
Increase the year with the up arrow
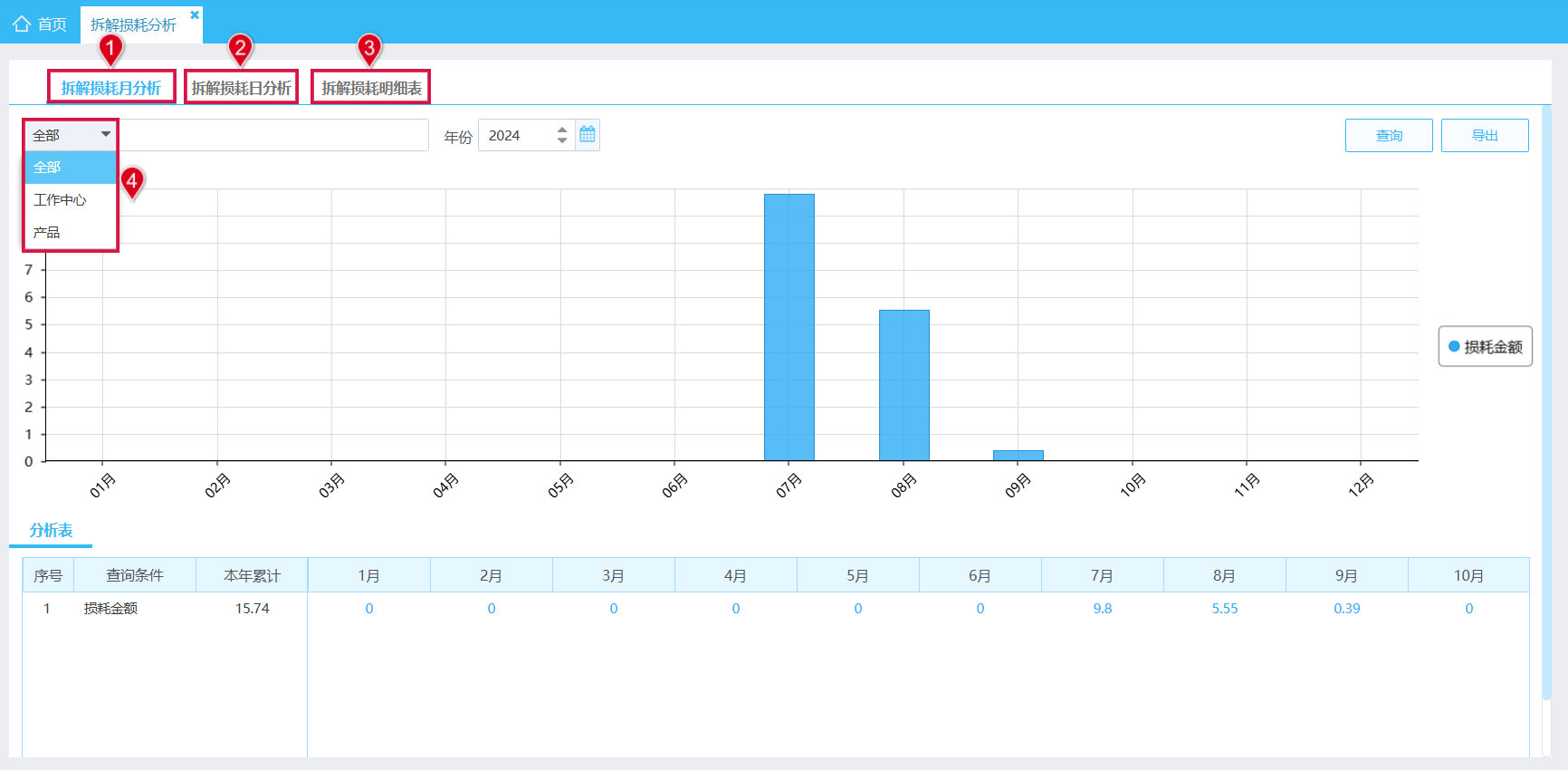[x=562, y=130]
